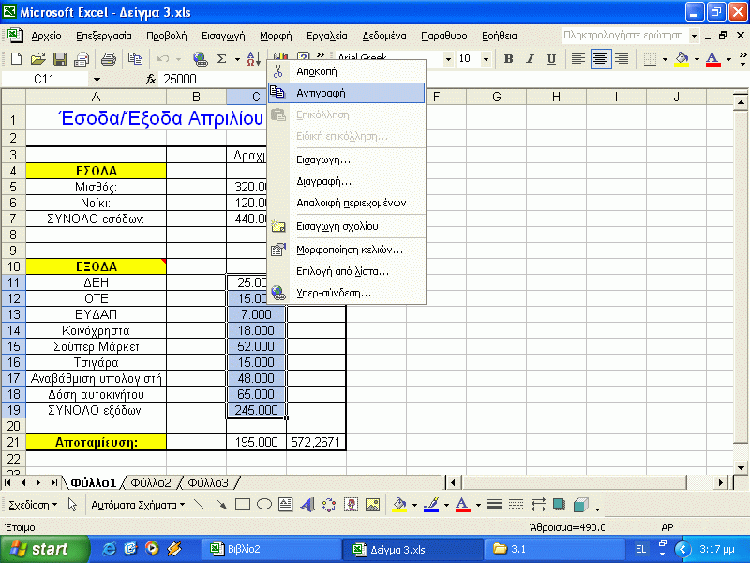
Task: Switch to Βιβλίο2 taskbar window
Action: [273, 549]
